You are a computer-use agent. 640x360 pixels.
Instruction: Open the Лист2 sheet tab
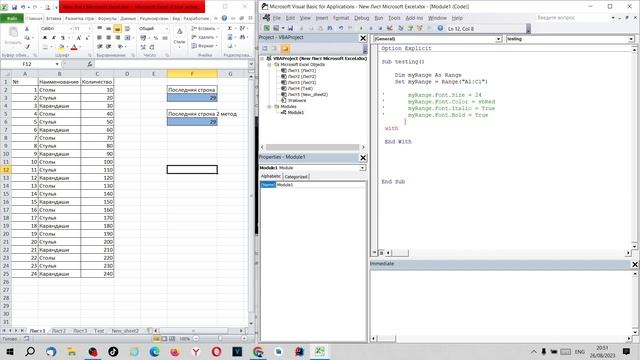coord(59,331)
